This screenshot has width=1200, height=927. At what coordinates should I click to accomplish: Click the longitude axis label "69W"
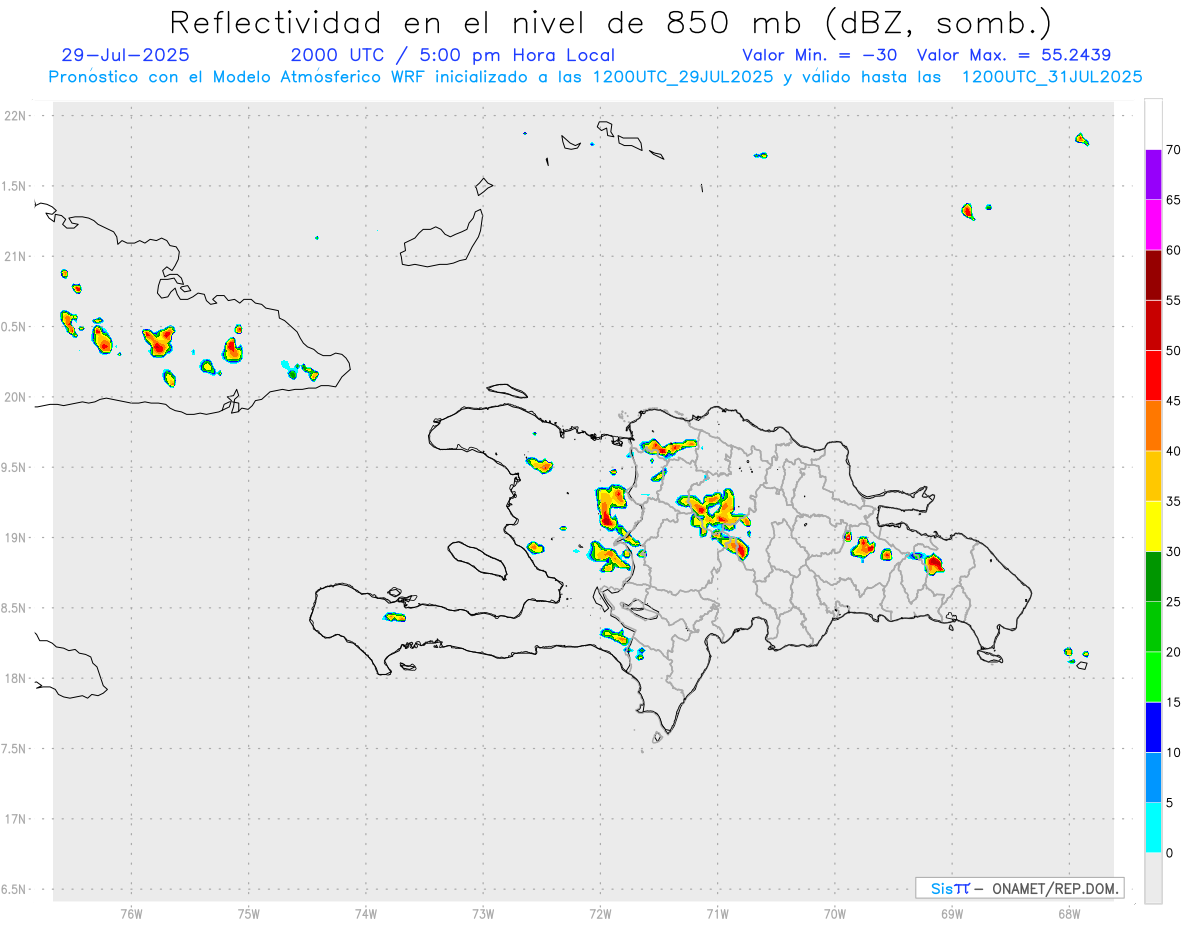coord(952,914)
